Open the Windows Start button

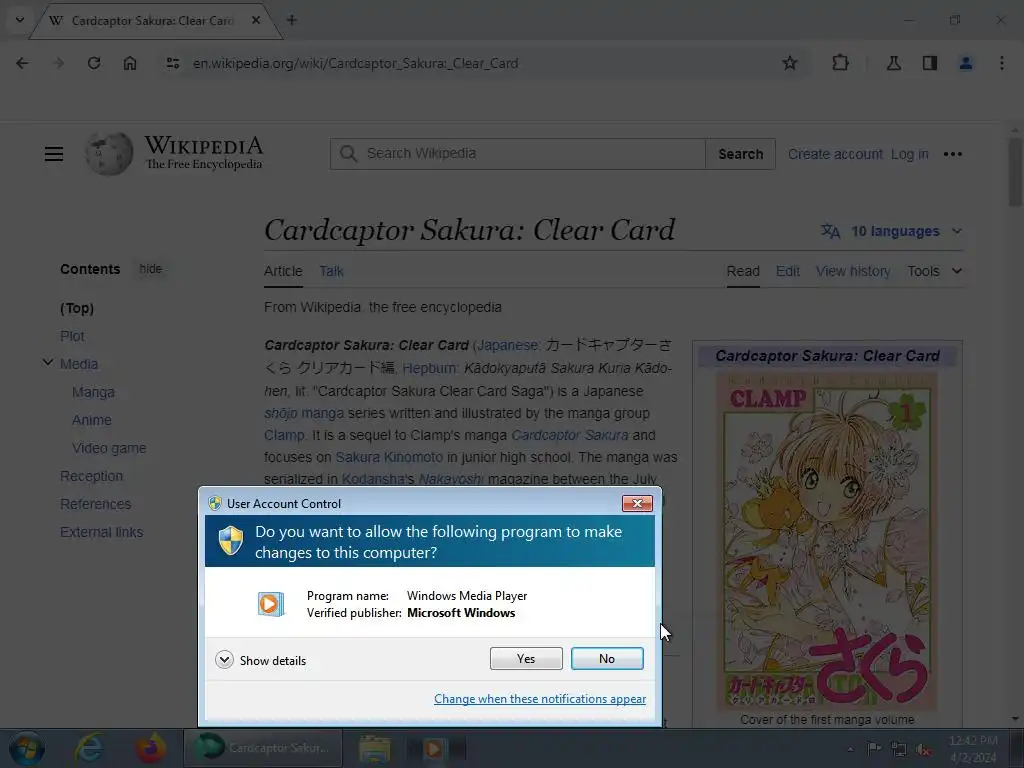[26, 748]
